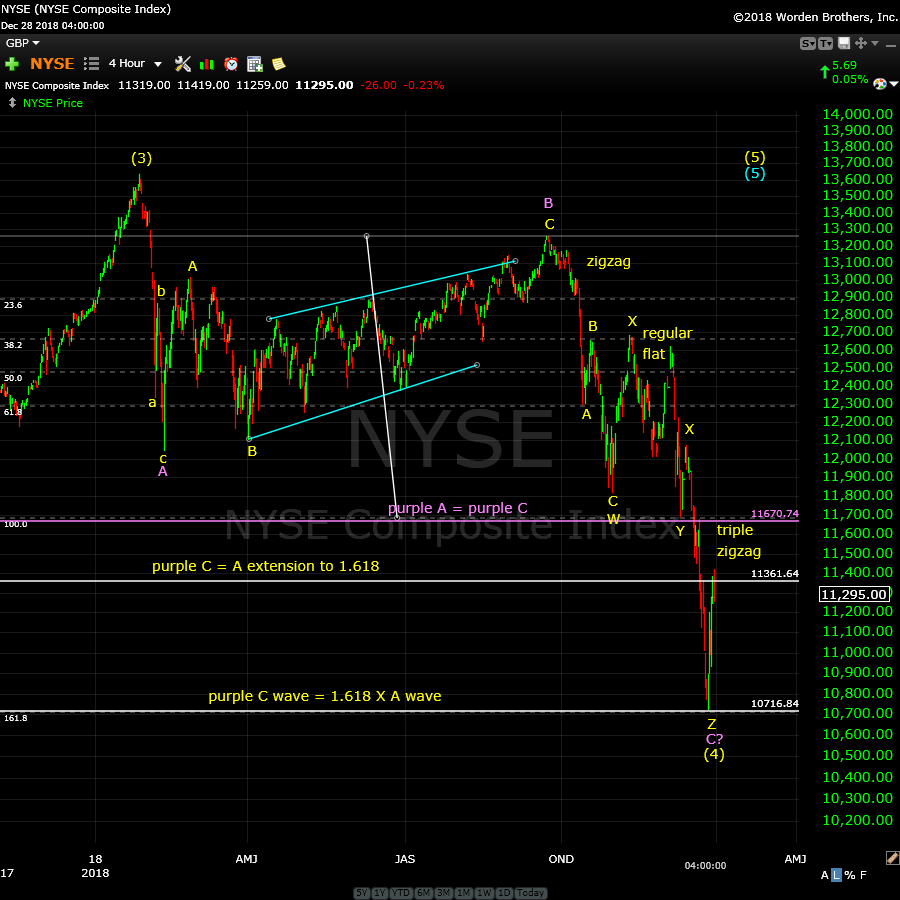Viewport: 900px width, 900px height.
Task: Open the S dropdown button
Action: coord(808,44)
